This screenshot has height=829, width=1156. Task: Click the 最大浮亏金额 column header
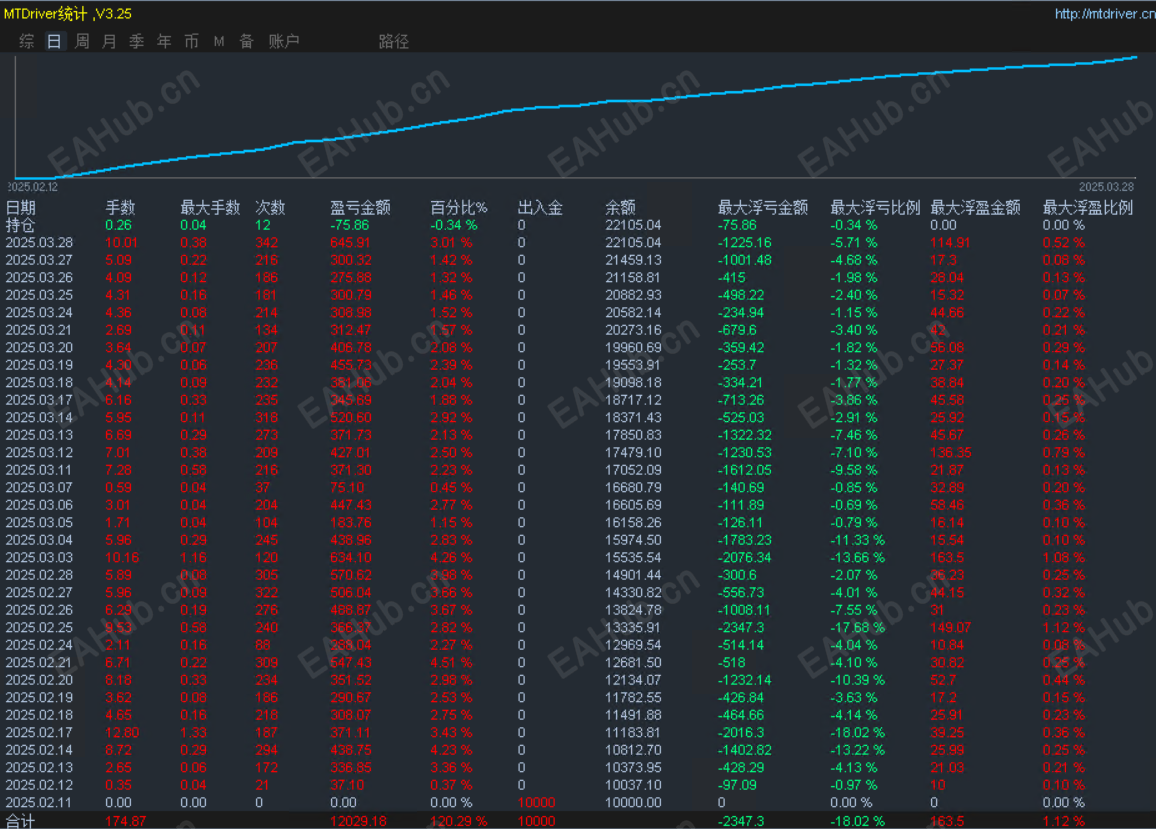coord(762,207)
